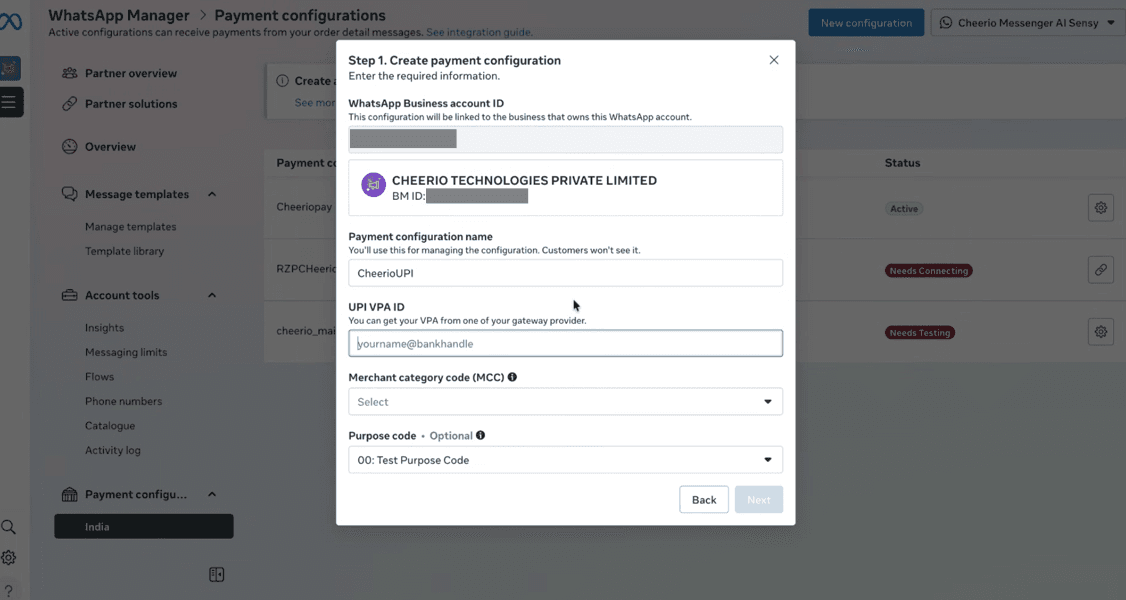
Task: Click the Payment configurations bank icon
Action: (x=70, y=494)
